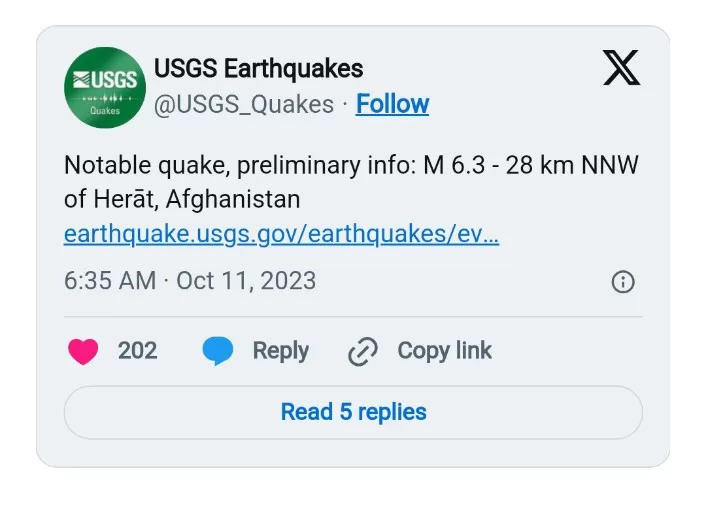
Task: Click the USGS Quakes profile avatar
Action: (x=105, y=87)
